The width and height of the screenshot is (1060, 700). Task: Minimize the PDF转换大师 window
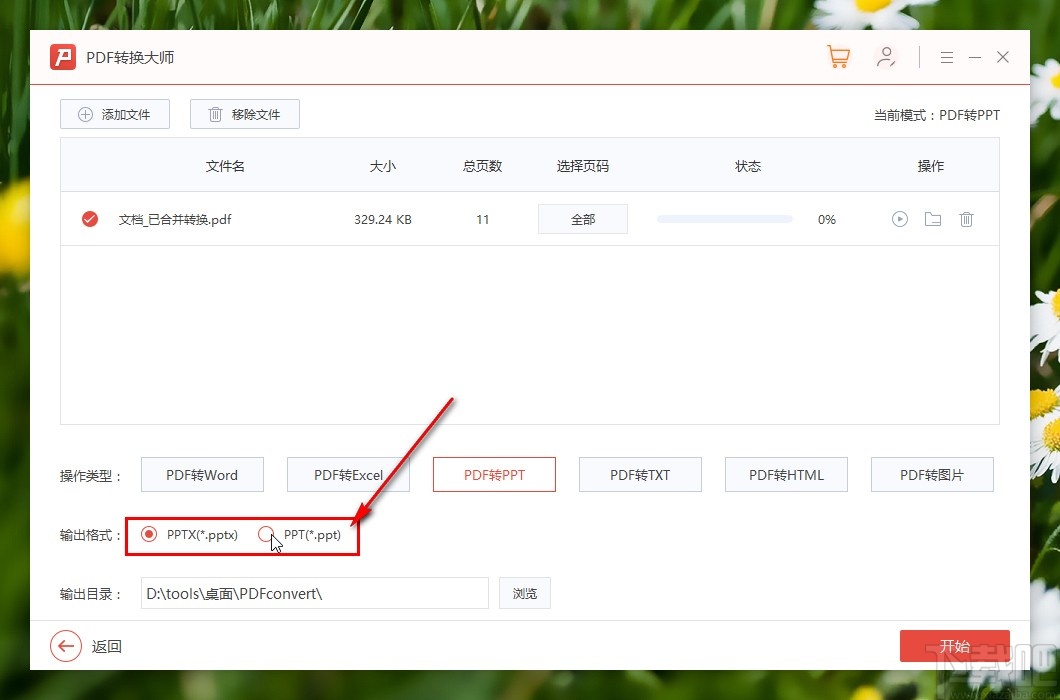click(975, 57)
